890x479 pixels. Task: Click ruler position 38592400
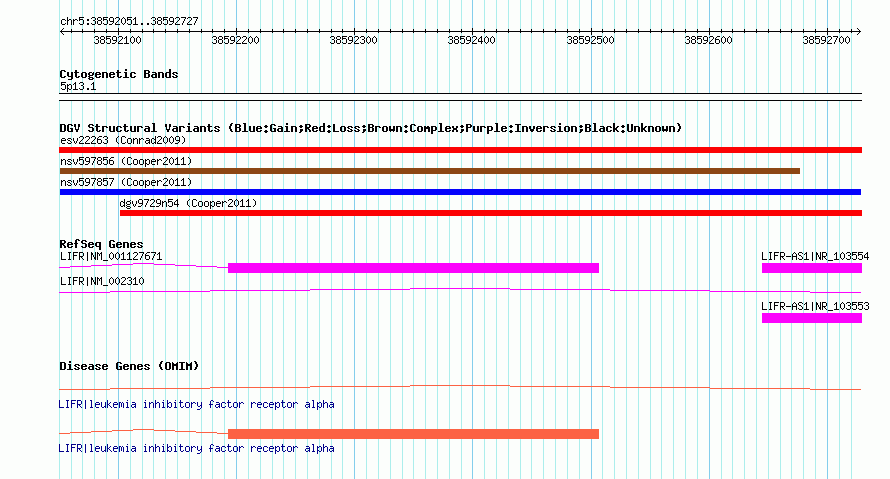tap(472, 40)
